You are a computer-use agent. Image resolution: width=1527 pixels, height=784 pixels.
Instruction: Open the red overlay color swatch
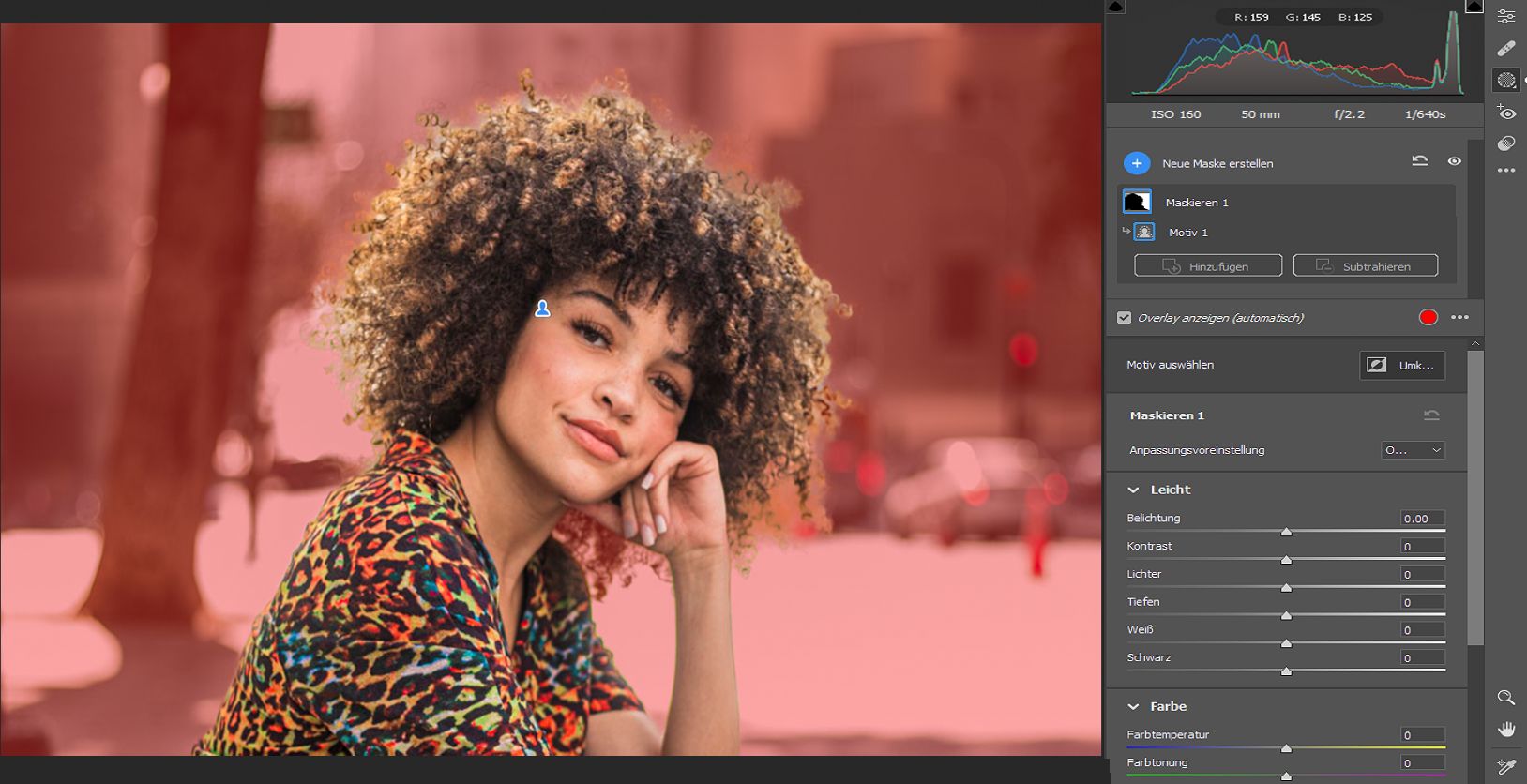pos(1428,318)
